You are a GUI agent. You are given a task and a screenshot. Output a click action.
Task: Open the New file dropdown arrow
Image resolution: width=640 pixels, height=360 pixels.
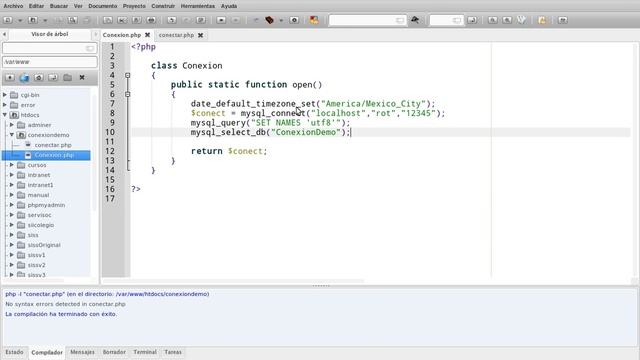tap(20, 20)
